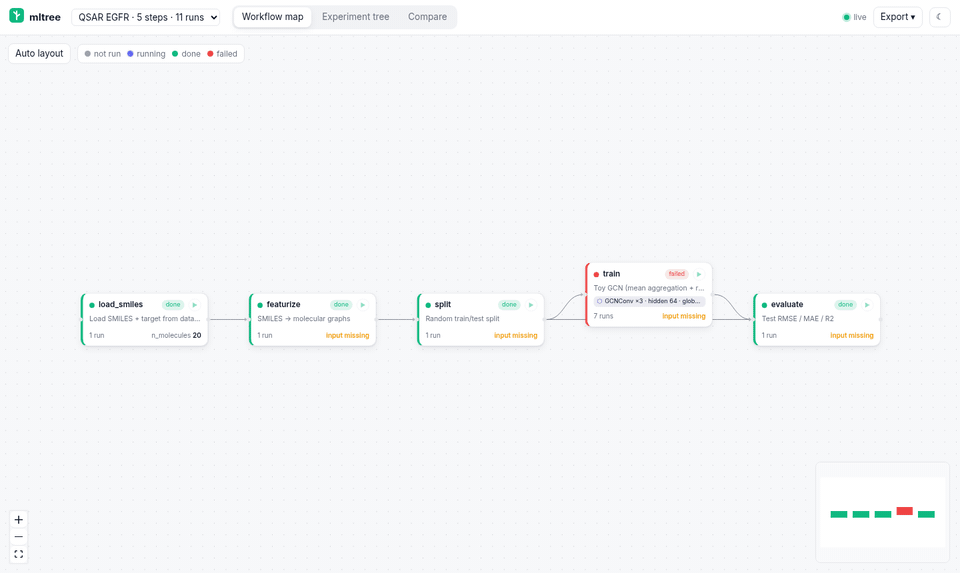Screen dimensions: 960x573
Task: Click 'Toy GCN (mean aggregation' description
Action: [648, 288]
